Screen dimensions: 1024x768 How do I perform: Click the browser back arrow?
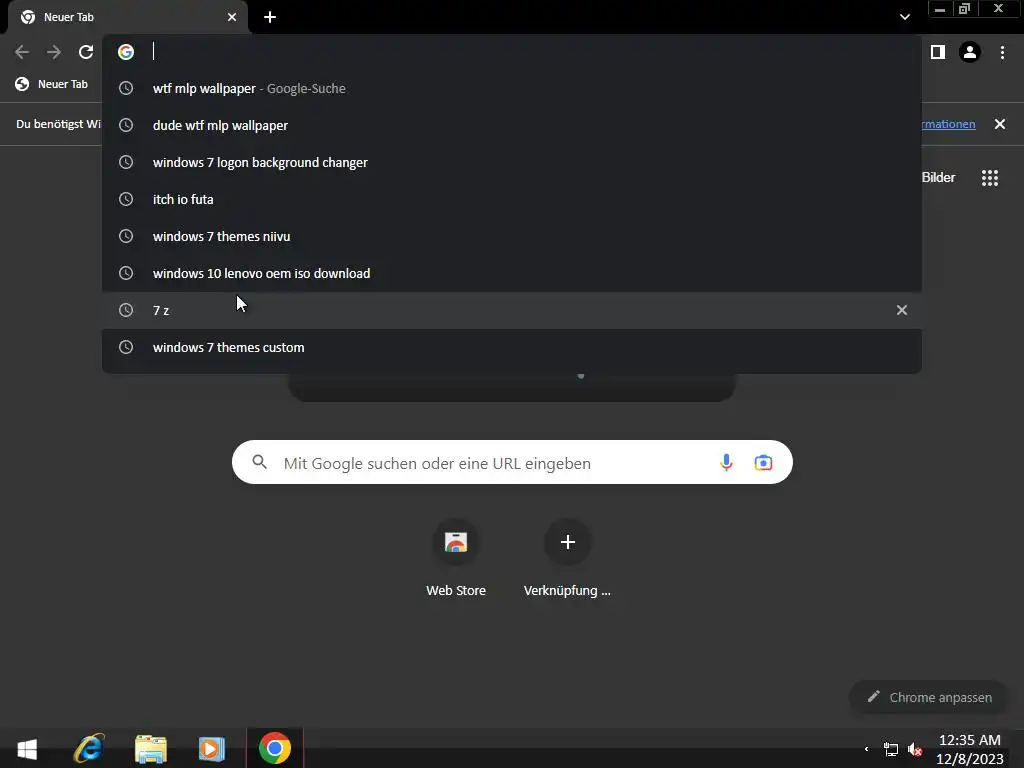[x=22, y=52]
